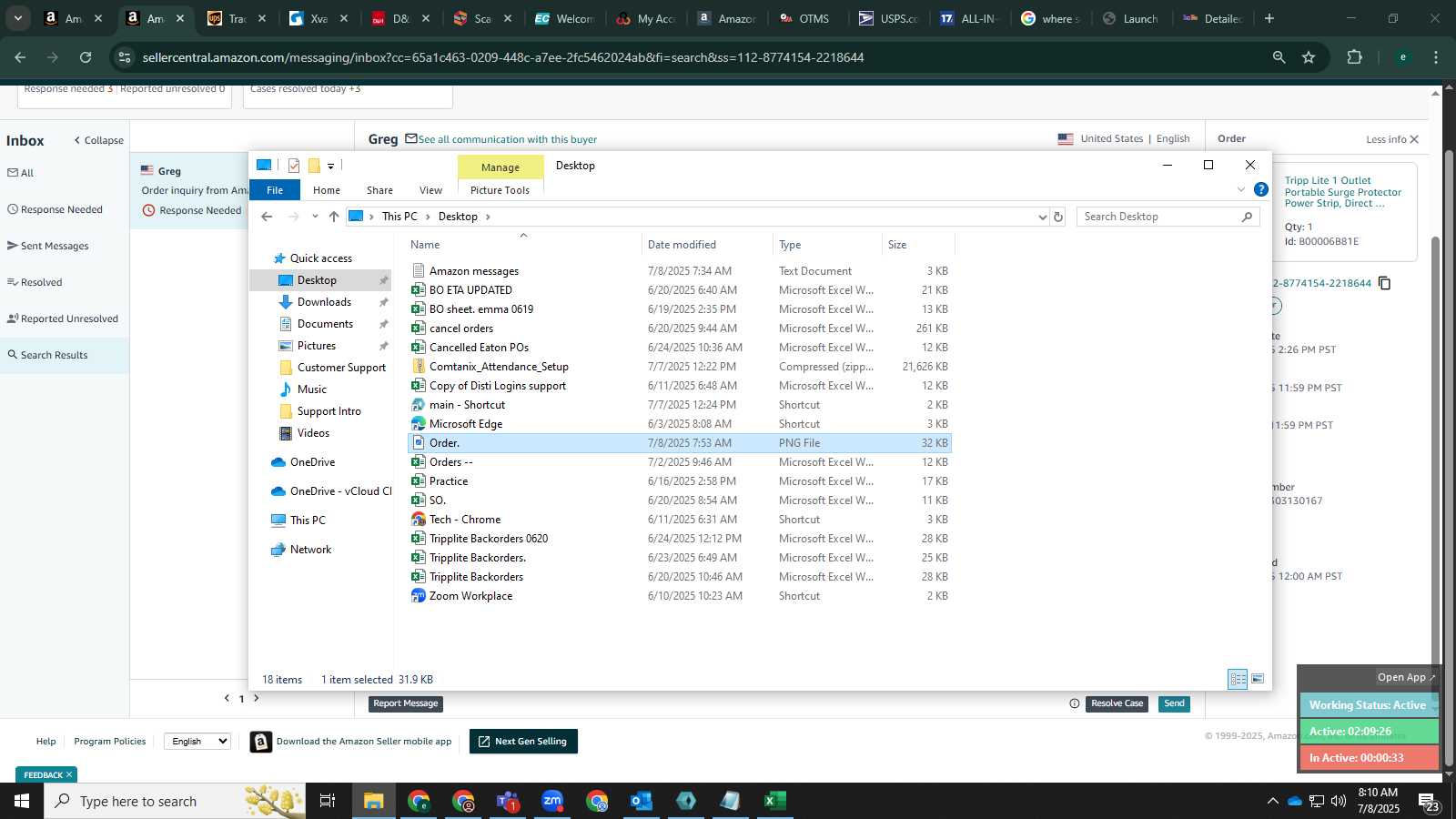Open the File menu in File Explorer
The image size is (1456, 819).
pos(275,190)
